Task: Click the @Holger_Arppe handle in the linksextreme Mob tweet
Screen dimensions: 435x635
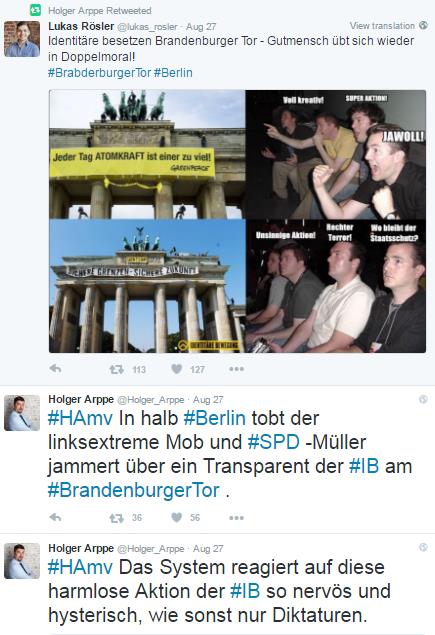Action: pos(151,400)
